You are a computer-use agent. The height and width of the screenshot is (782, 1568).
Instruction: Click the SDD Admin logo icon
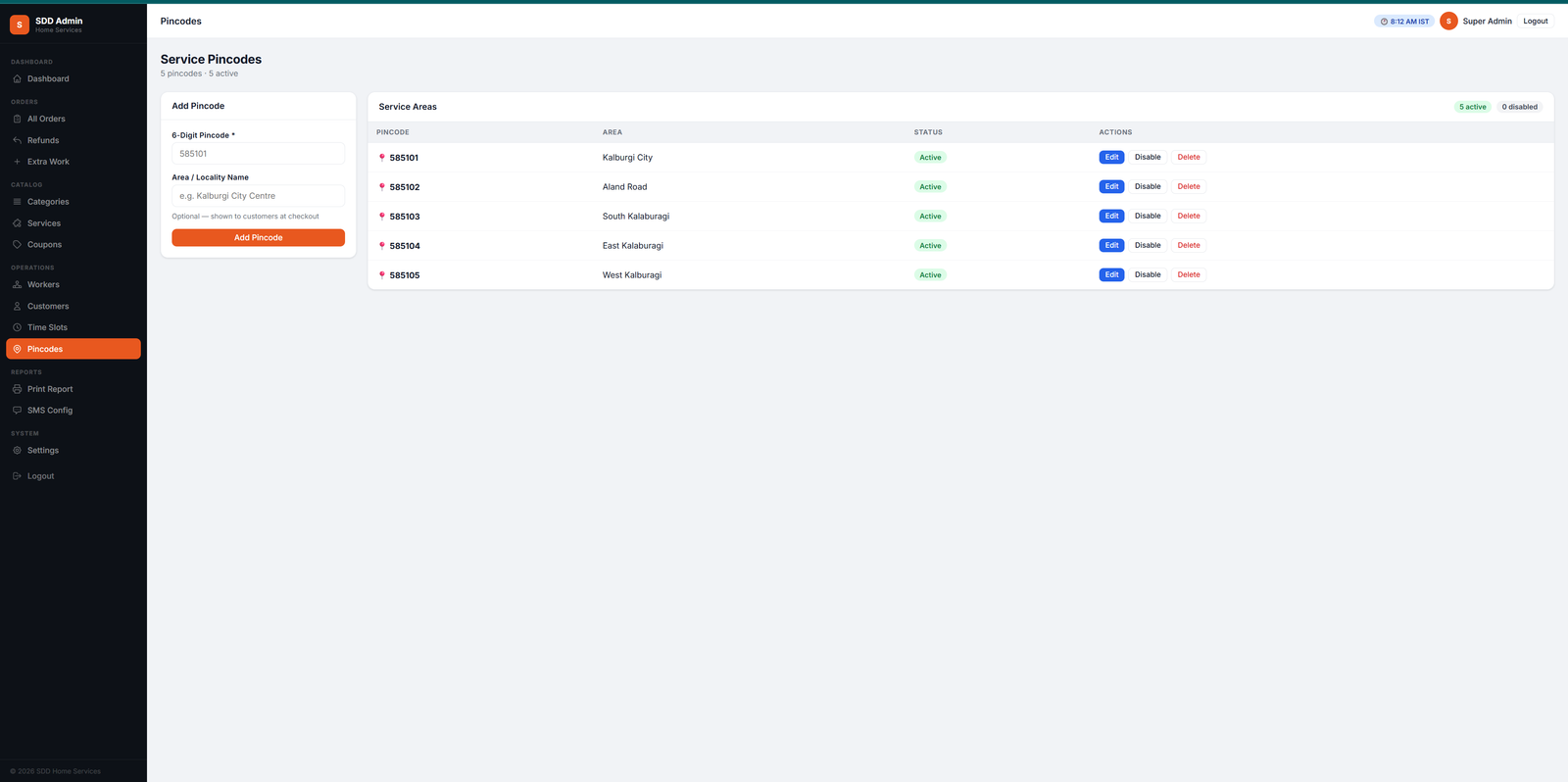20,24
